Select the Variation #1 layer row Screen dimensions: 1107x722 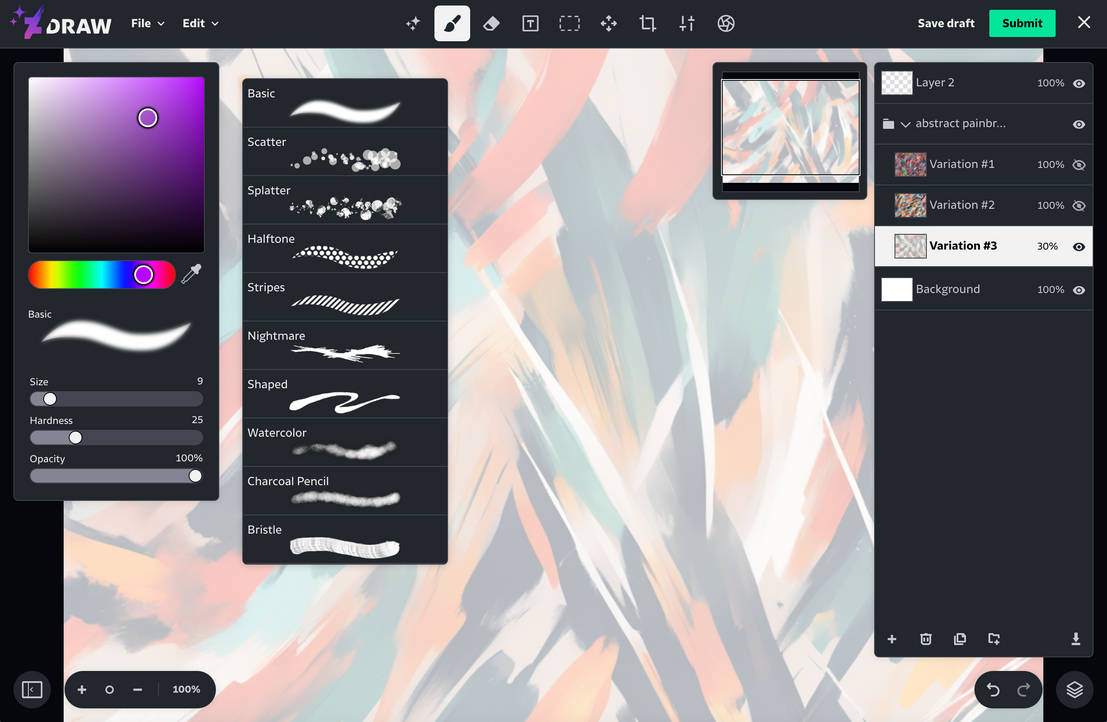[983, 164]
